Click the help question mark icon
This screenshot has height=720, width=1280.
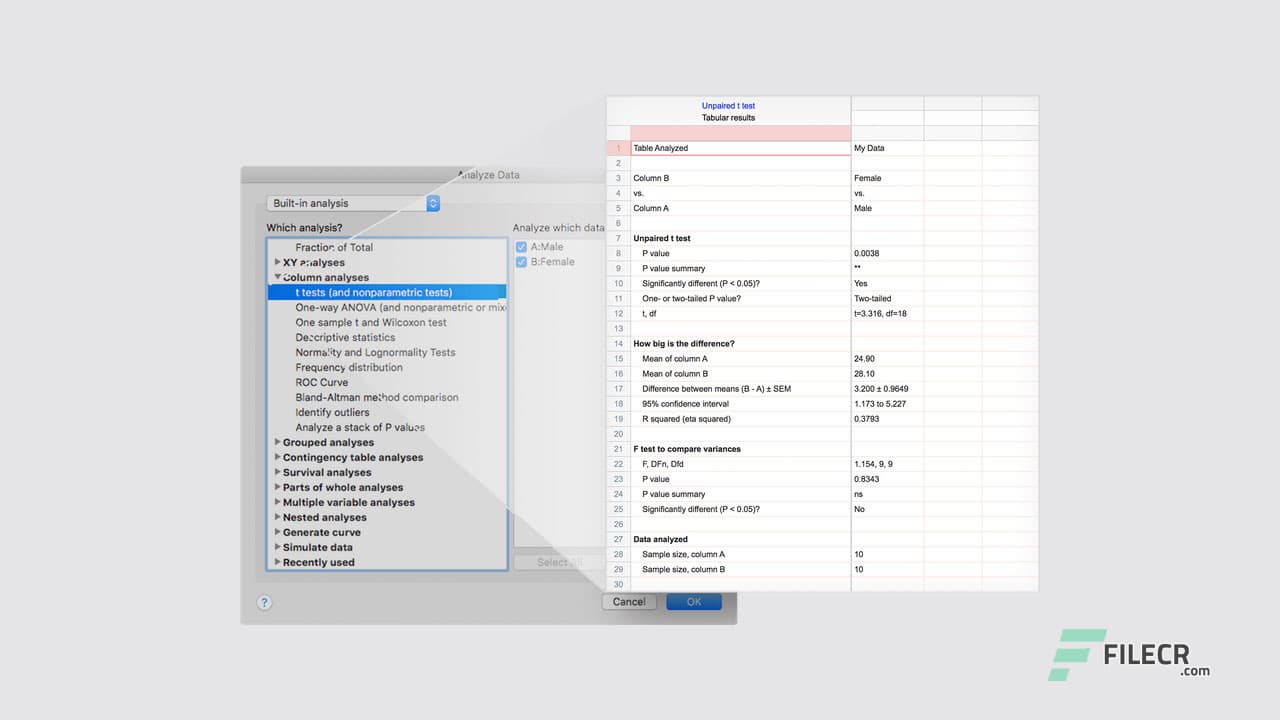(264, 602)
